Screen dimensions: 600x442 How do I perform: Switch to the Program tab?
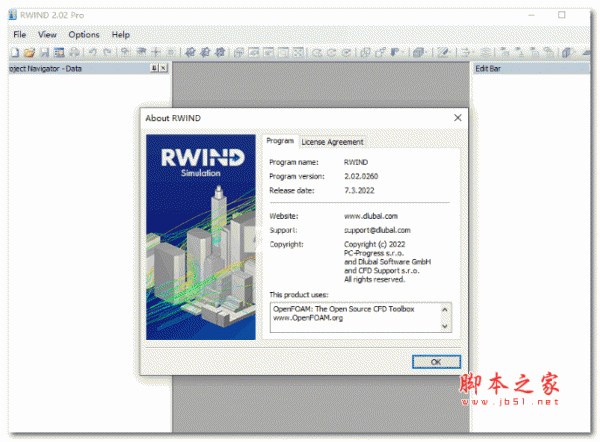click(x=280, y=141)
